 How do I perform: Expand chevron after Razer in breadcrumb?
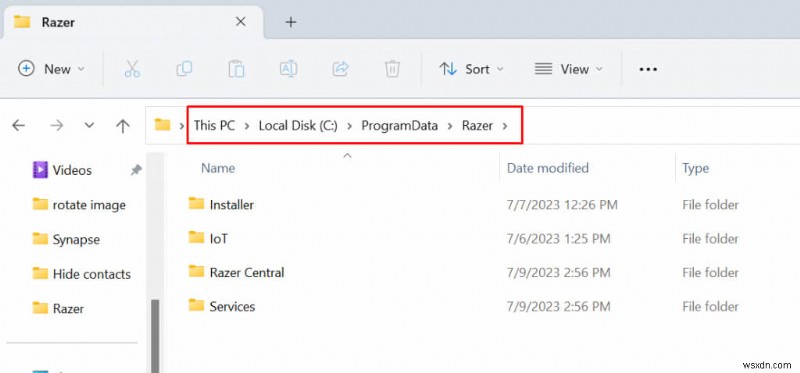click(x=505, y=126)
